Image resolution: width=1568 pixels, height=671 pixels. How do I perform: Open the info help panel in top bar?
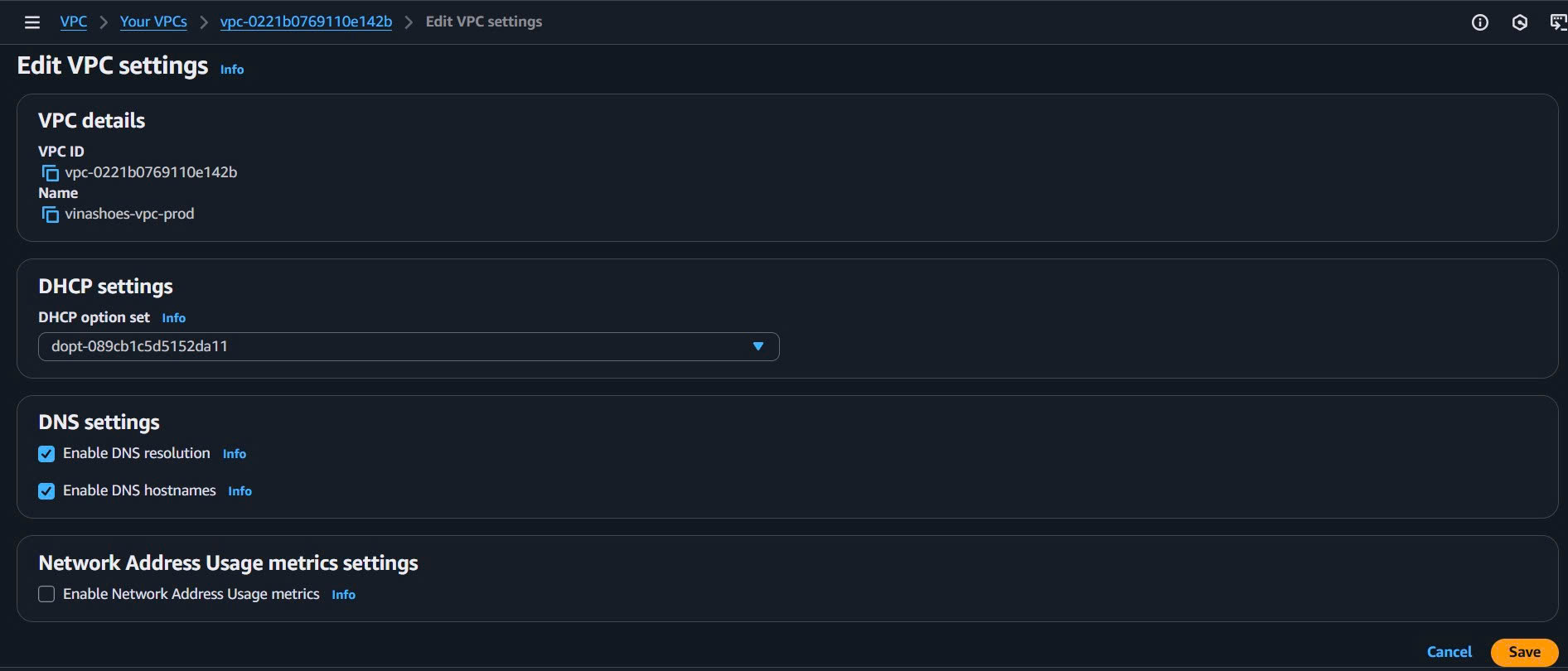click(1478, 22)
